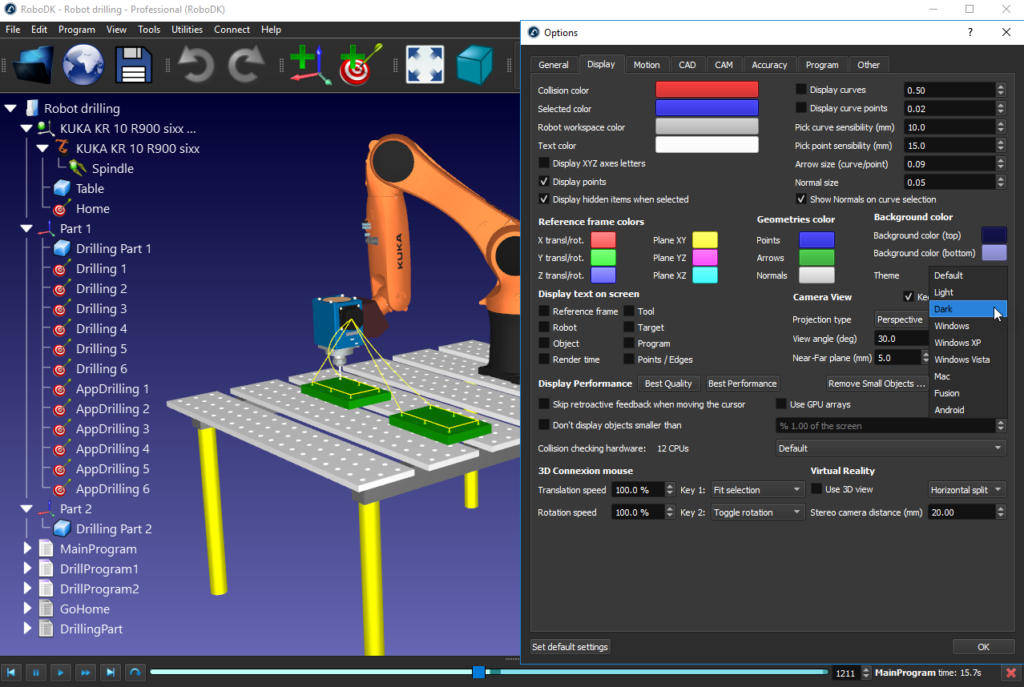1024x687 pixels.
Task: Click the Add target icon in toolbar
Action: point(357,66)
